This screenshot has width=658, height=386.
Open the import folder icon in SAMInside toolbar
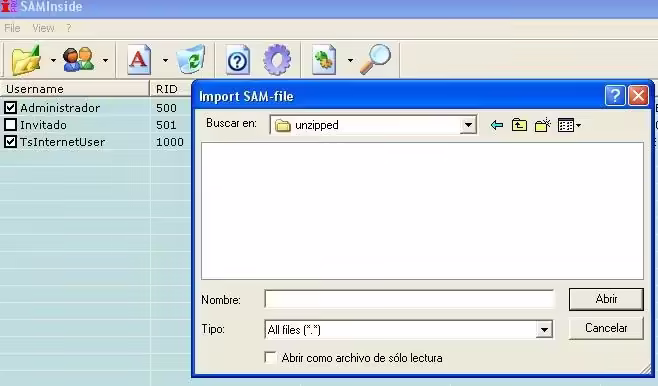coord(26,60)
